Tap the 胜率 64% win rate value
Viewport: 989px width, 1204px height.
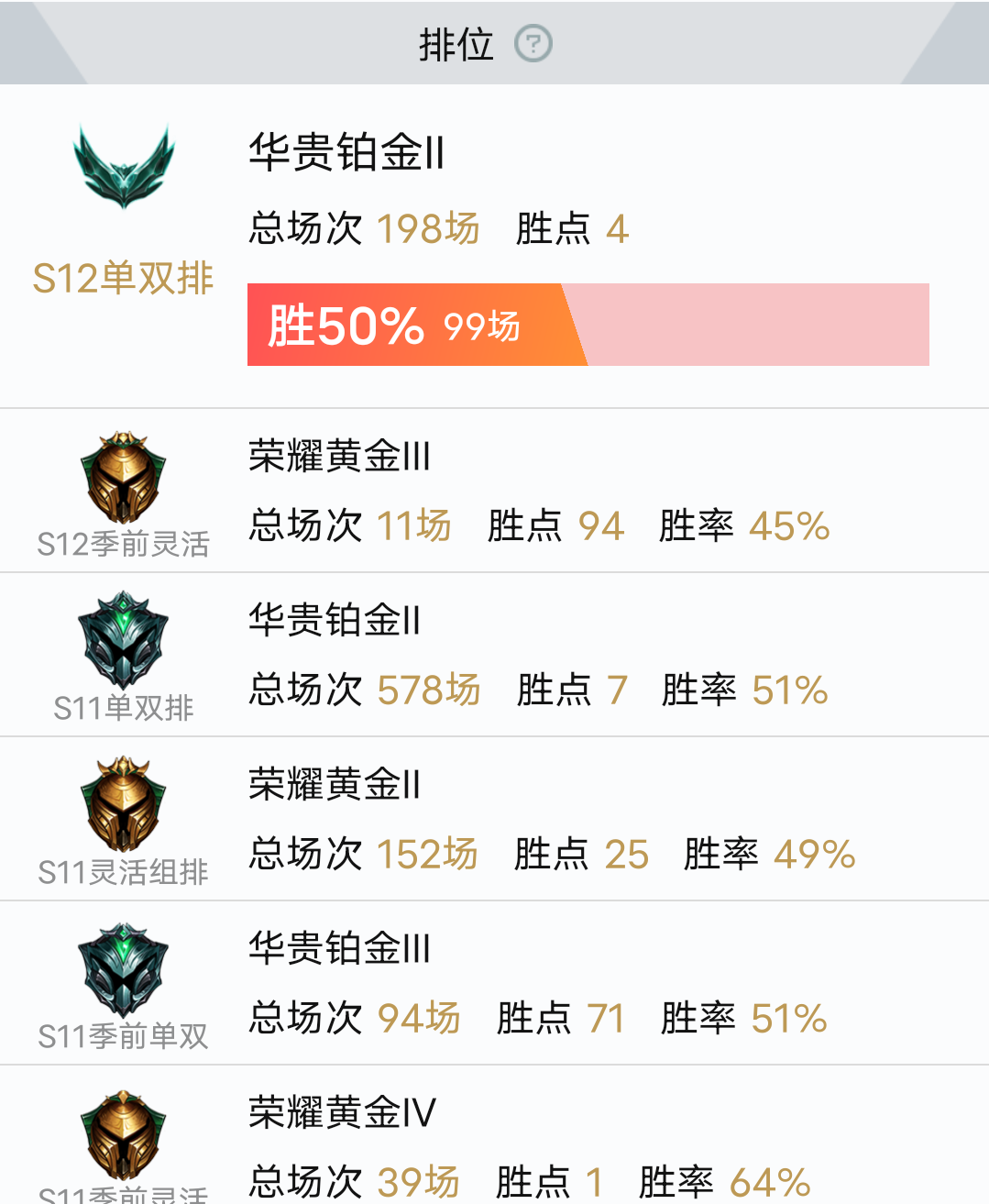pos(725,1182)
